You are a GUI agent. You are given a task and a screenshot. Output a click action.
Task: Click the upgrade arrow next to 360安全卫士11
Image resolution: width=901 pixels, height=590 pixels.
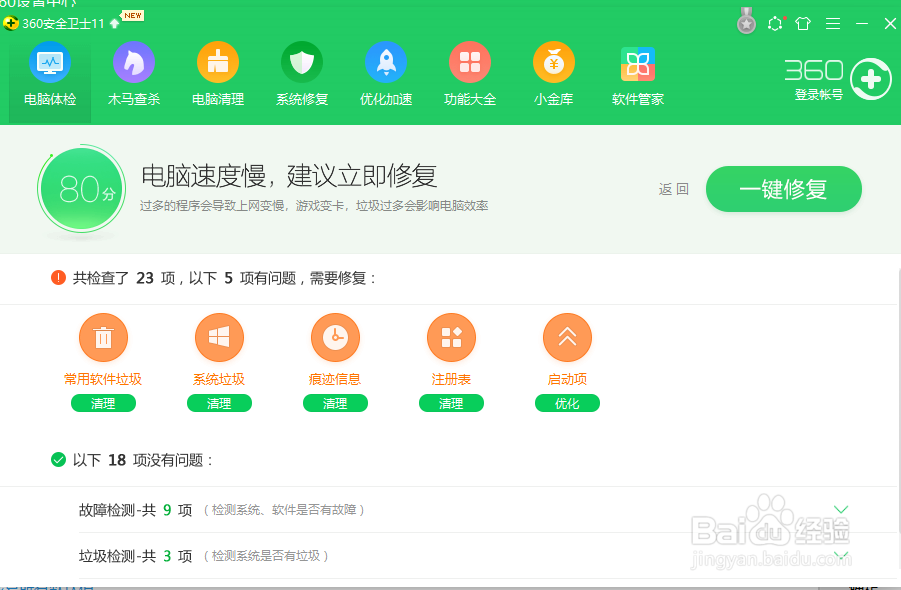coord(114,24)
